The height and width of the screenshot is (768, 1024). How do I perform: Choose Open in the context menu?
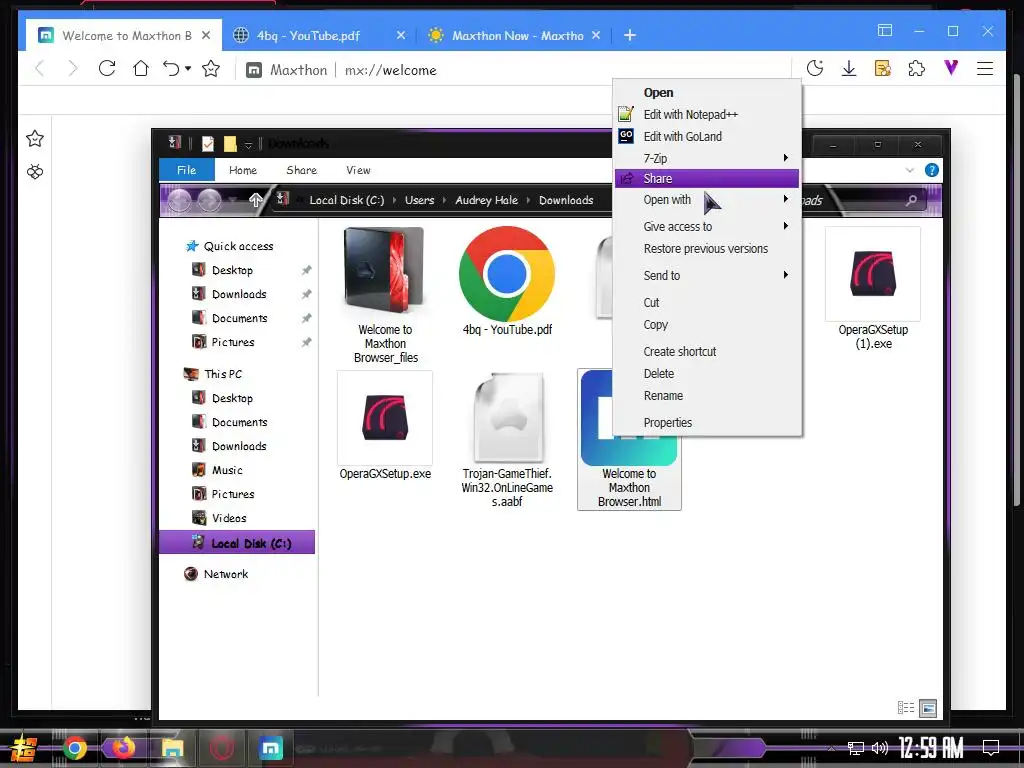coord(707,93)
